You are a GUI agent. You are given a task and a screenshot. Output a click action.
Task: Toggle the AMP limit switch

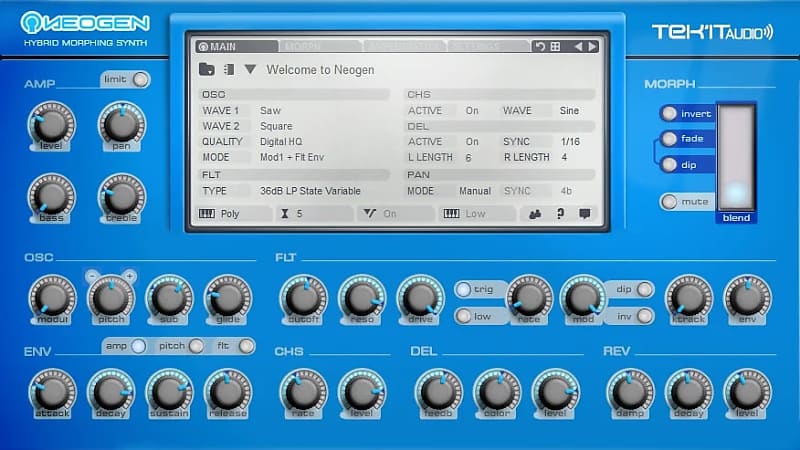click(140, 80)
